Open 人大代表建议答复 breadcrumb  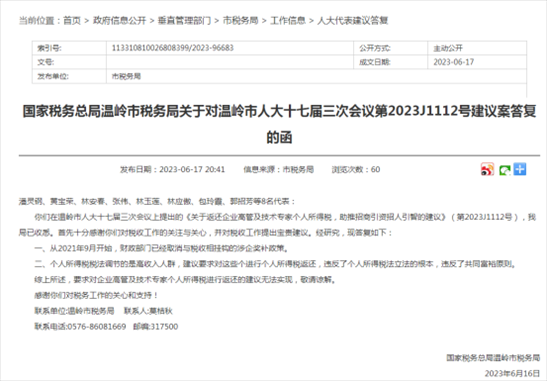click(352, 21)
